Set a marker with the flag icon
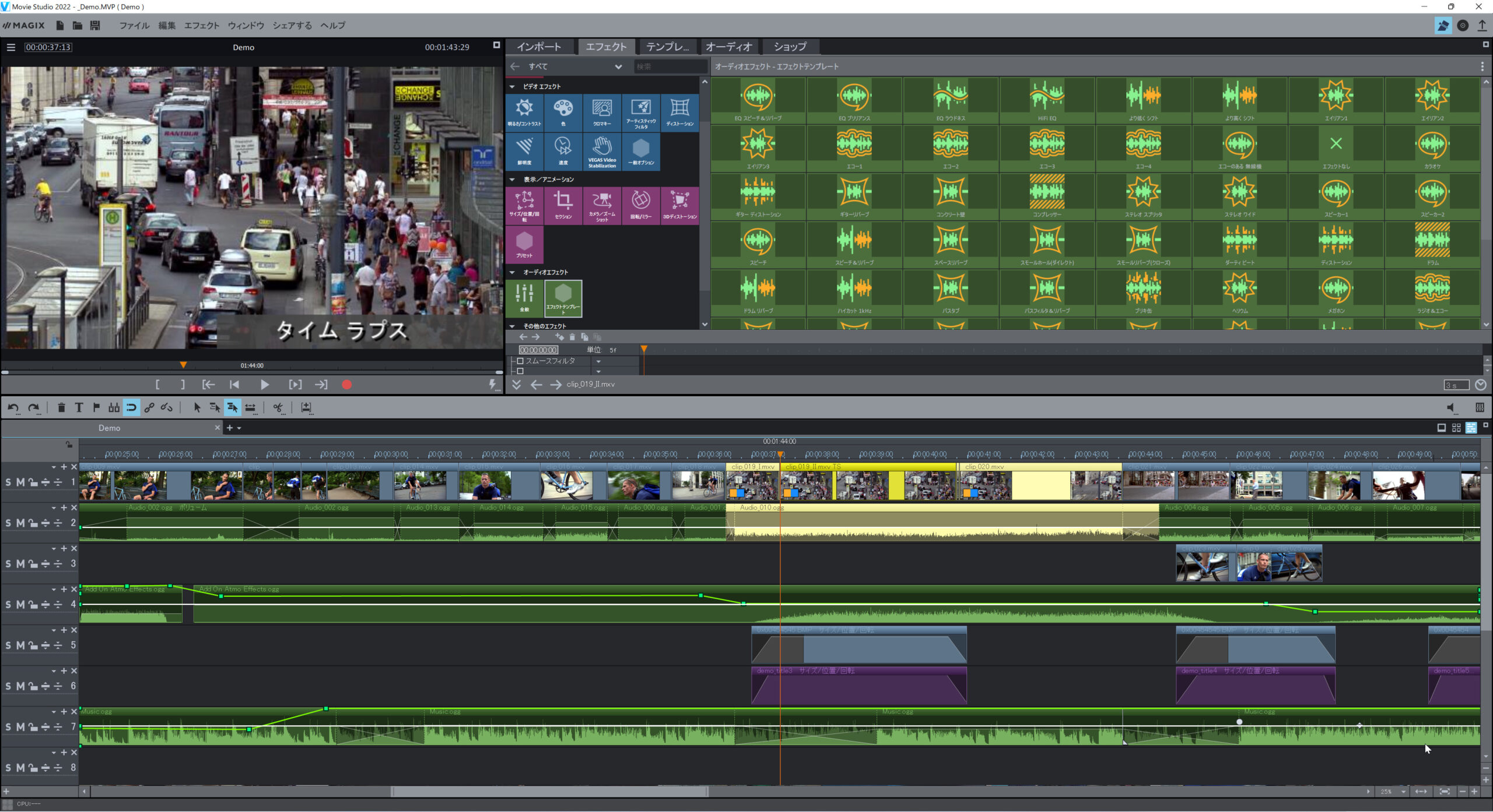This screenshot has height=812, width=1493. coord(96,407)
